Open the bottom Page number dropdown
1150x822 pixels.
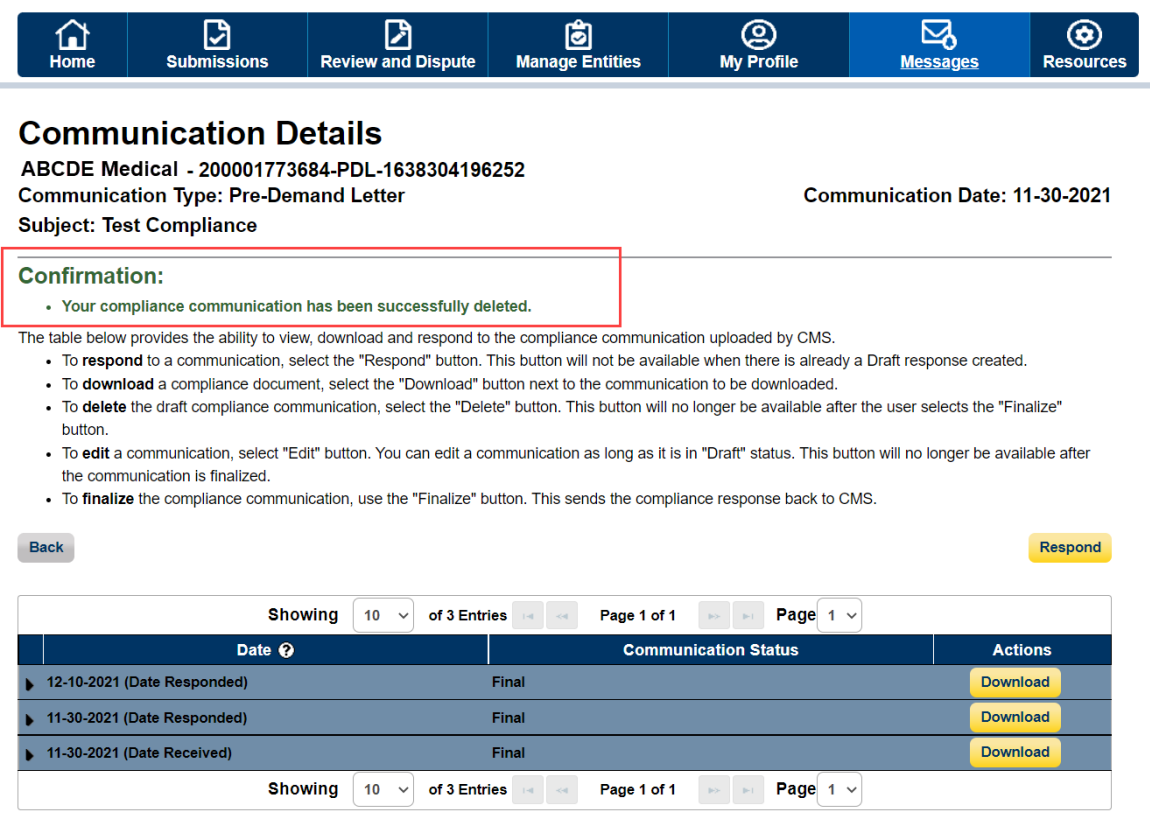click(x=839, y=789)
